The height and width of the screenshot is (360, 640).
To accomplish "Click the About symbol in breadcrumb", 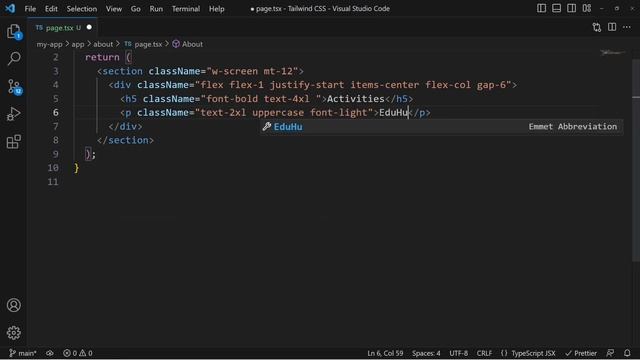I will pyautogui.click(x=187, y=44).
